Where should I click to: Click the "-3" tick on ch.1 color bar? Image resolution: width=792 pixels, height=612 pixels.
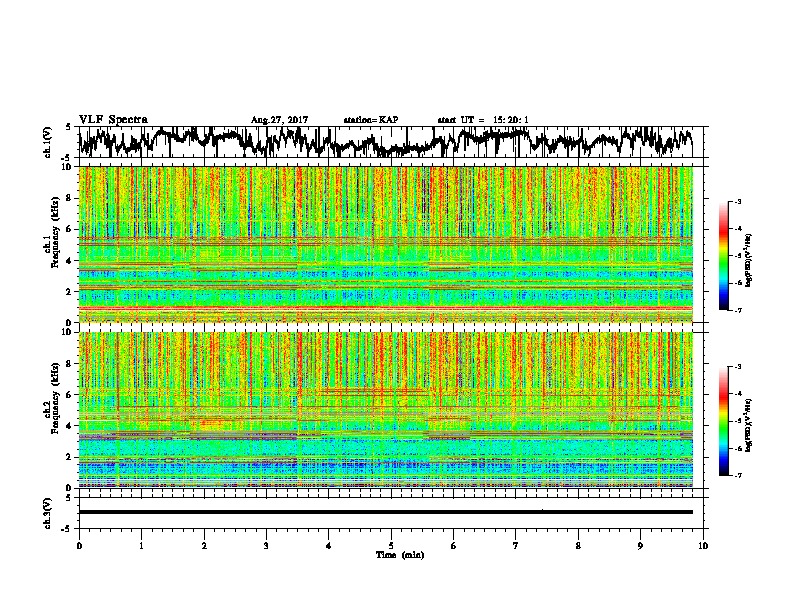pyautogui.click(x=737, y=201)
